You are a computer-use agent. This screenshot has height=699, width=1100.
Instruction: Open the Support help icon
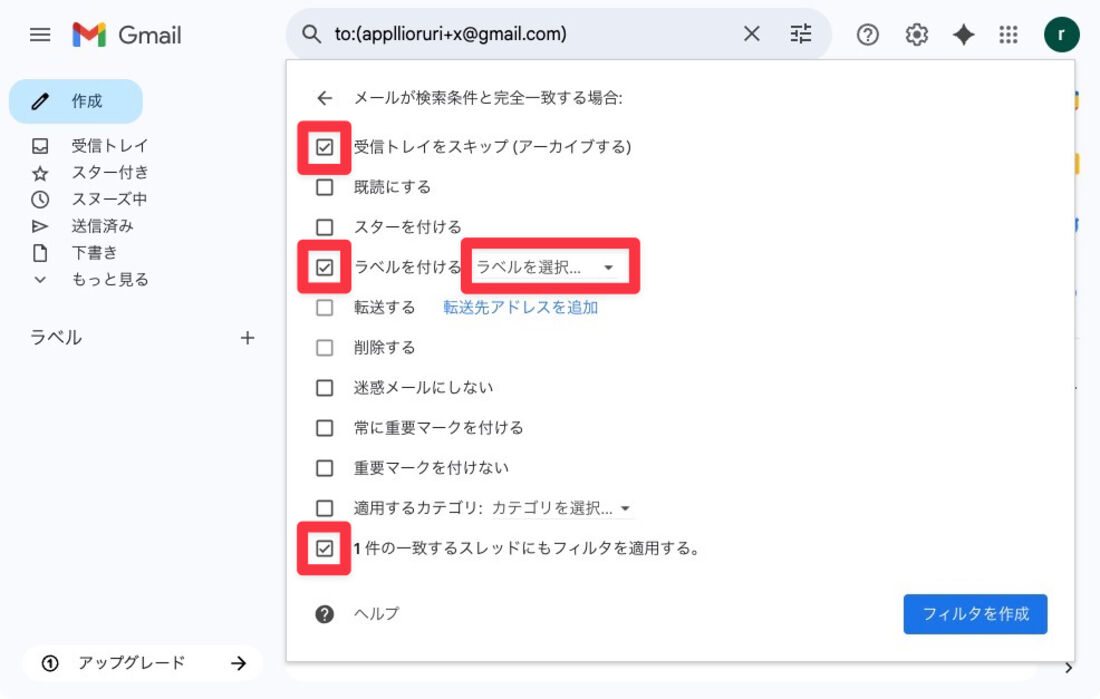(x=868, y=34)
